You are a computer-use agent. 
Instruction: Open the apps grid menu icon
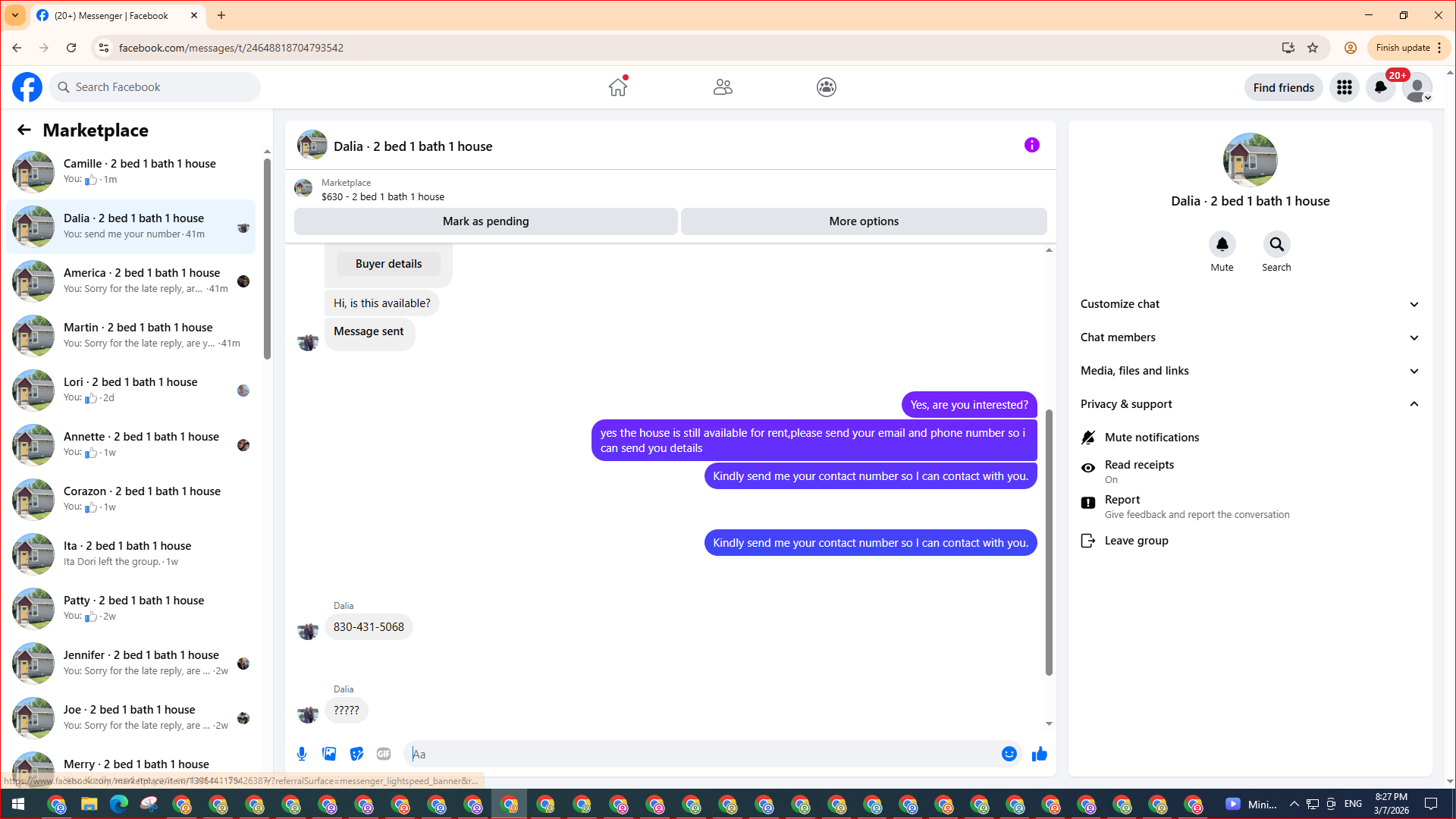[1345, 87]
